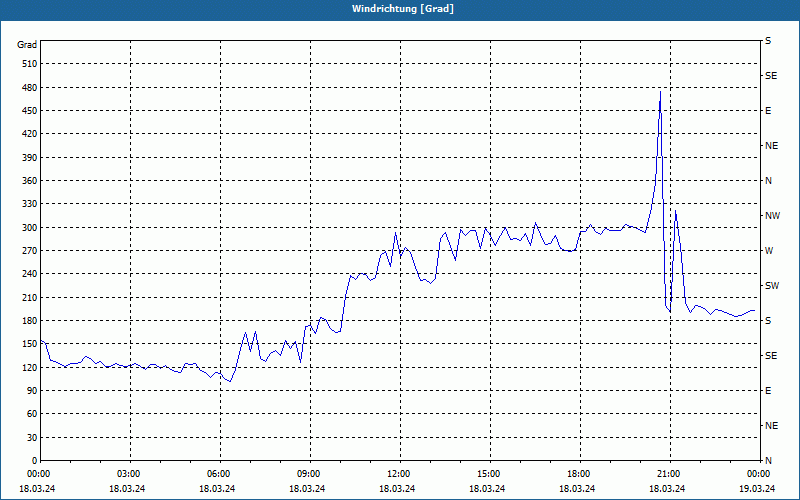This screenshot has height=500, width=800.
Task: Click the 00:00 label above 19.03.24
Action: pyautogui.click(x=759, y=474)
